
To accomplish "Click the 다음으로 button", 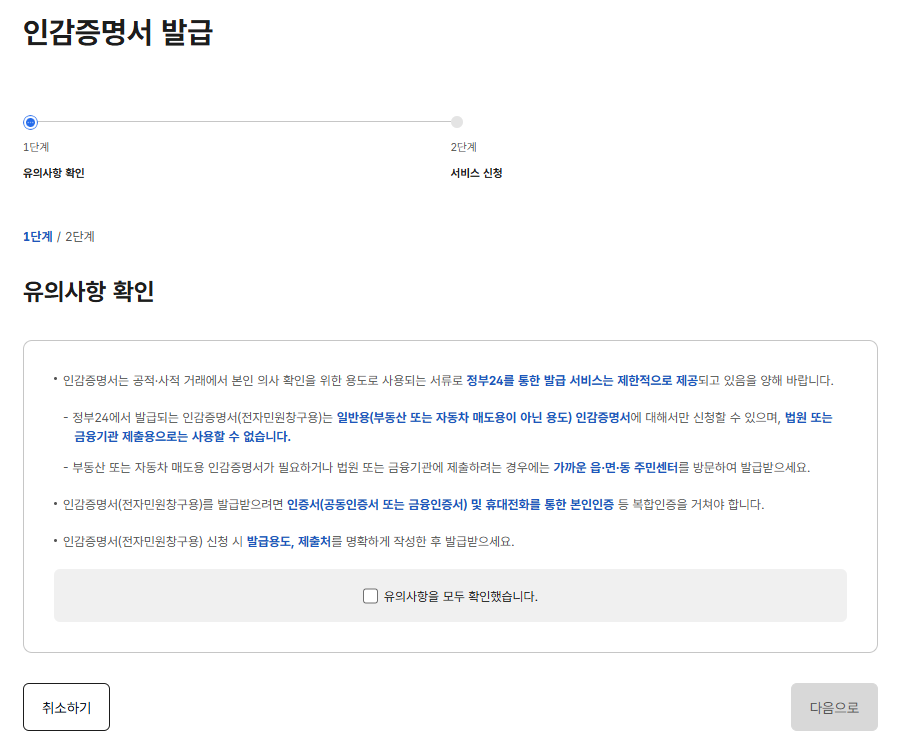I will tap(834, 707).
